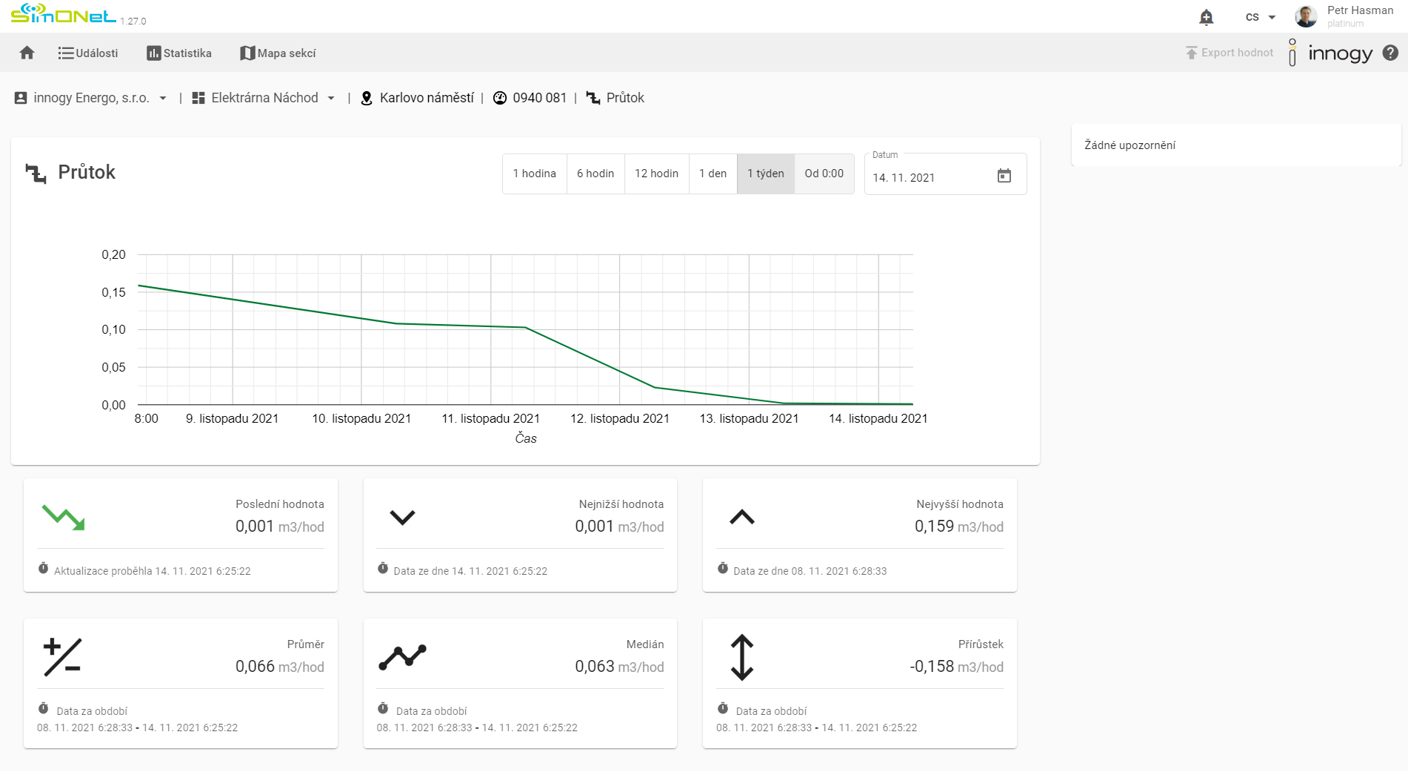1408x771 pixels.
Task: Click the Průtok flow icon in breadcrumb
Action: 594,98
